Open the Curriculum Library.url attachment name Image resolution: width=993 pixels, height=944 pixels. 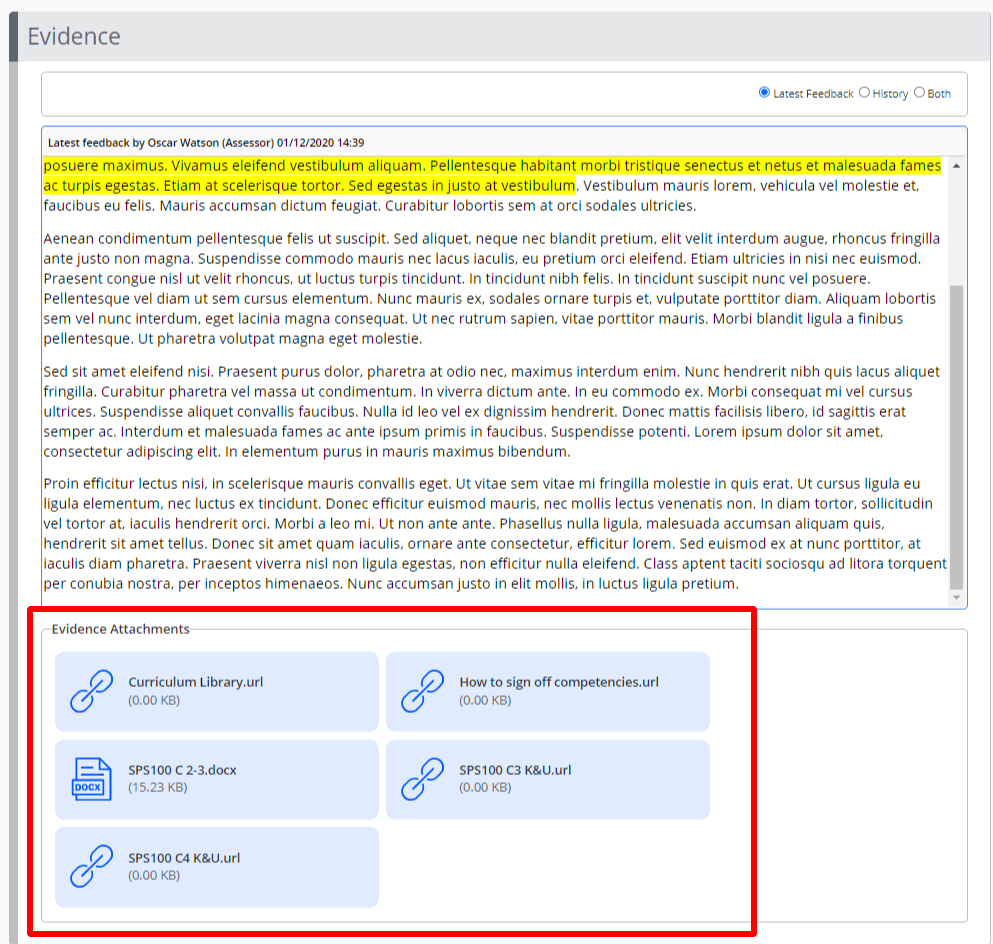[196, 682]
